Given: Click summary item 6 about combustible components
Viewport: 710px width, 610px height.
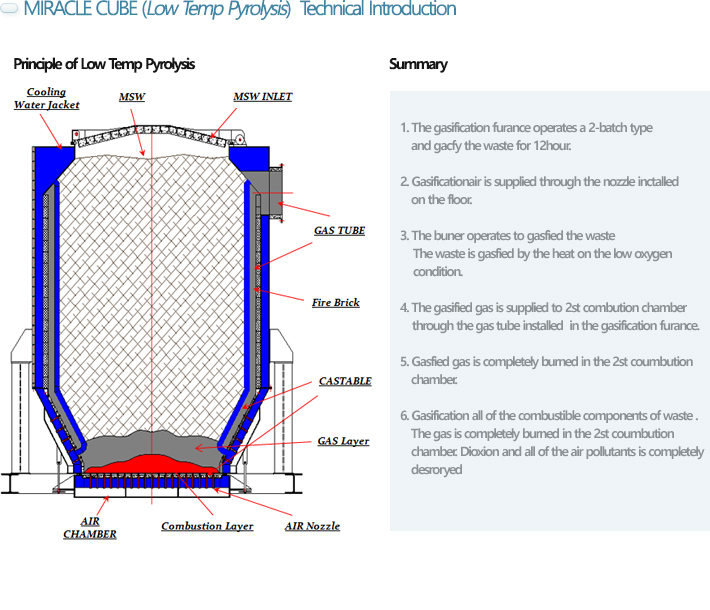Looking at the screenshot, I should coord(552,442).
